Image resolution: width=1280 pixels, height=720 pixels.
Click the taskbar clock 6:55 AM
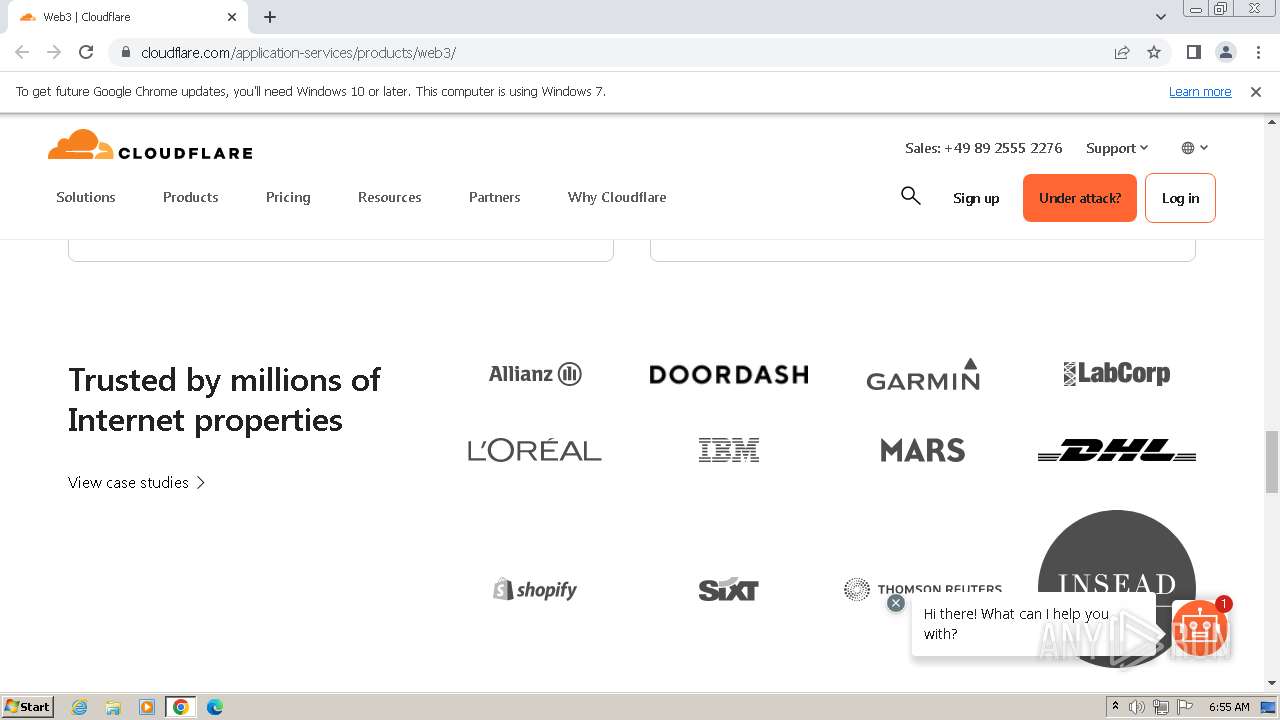click(x=1229, y=707)
